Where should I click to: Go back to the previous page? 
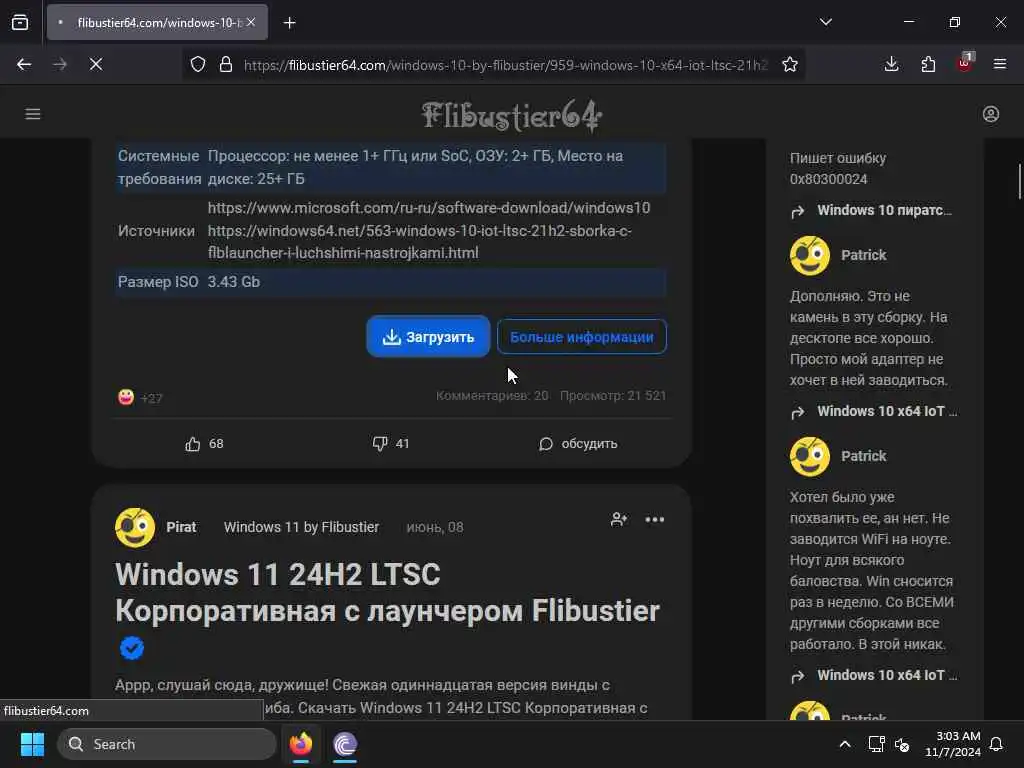(x=24, y=65)
